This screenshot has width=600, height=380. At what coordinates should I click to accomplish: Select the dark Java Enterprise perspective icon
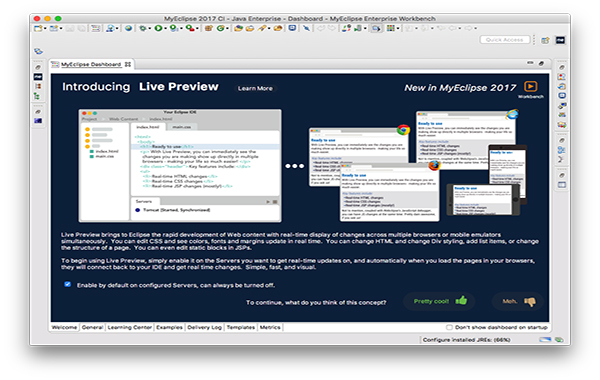[561, 40]
